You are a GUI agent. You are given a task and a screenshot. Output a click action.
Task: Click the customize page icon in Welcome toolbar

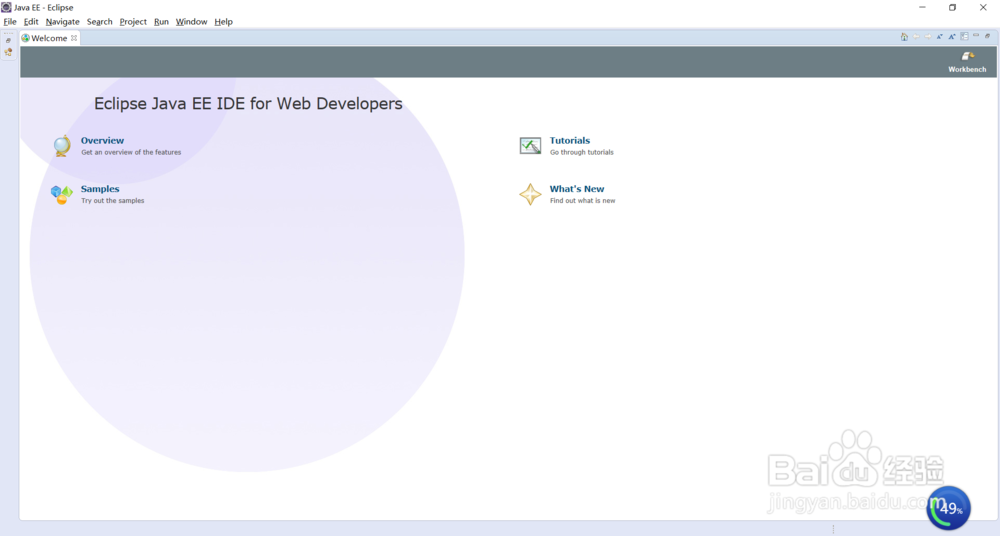point(964,37)
